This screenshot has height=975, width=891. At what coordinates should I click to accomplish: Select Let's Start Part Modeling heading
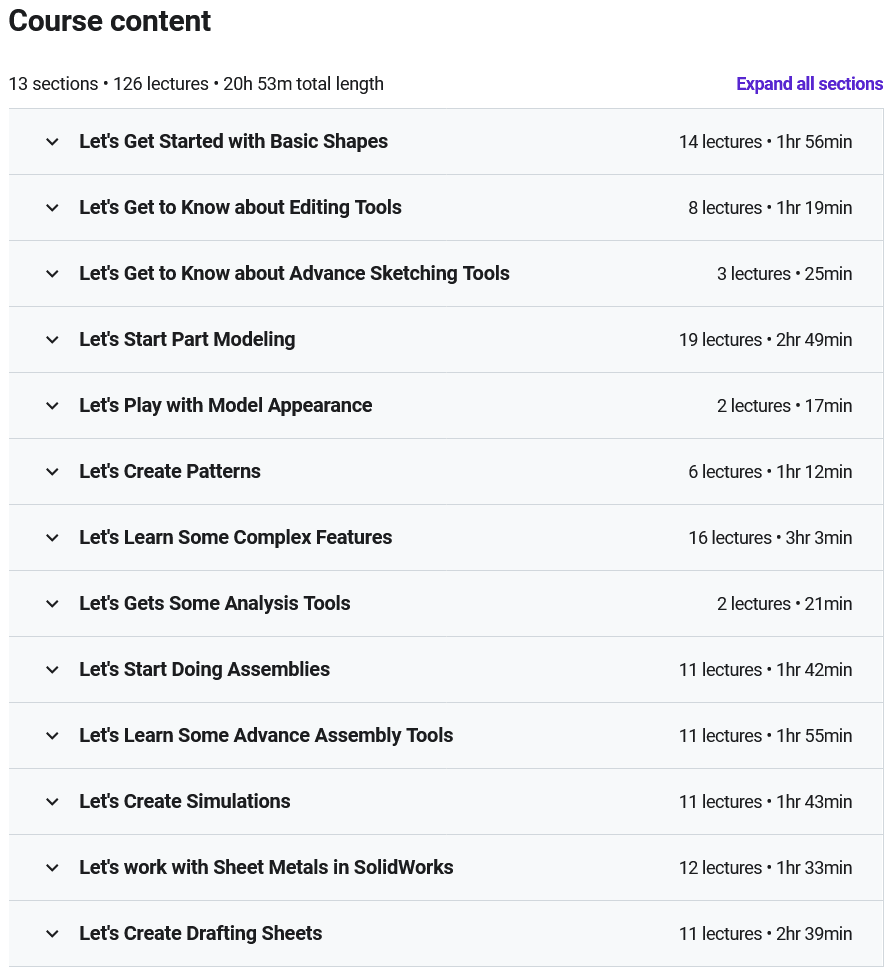pyautogui.click(x=187, y=340)
